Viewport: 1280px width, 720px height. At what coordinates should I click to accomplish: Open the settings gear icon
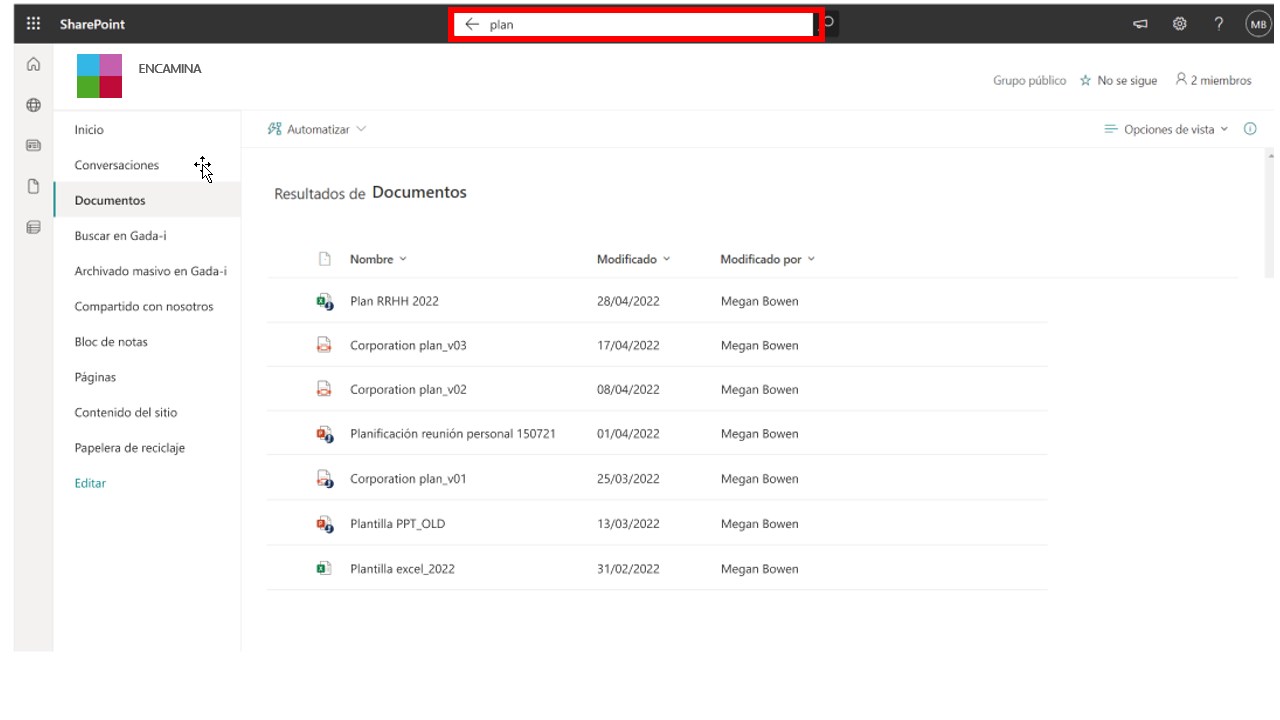tap(1180, 24)
